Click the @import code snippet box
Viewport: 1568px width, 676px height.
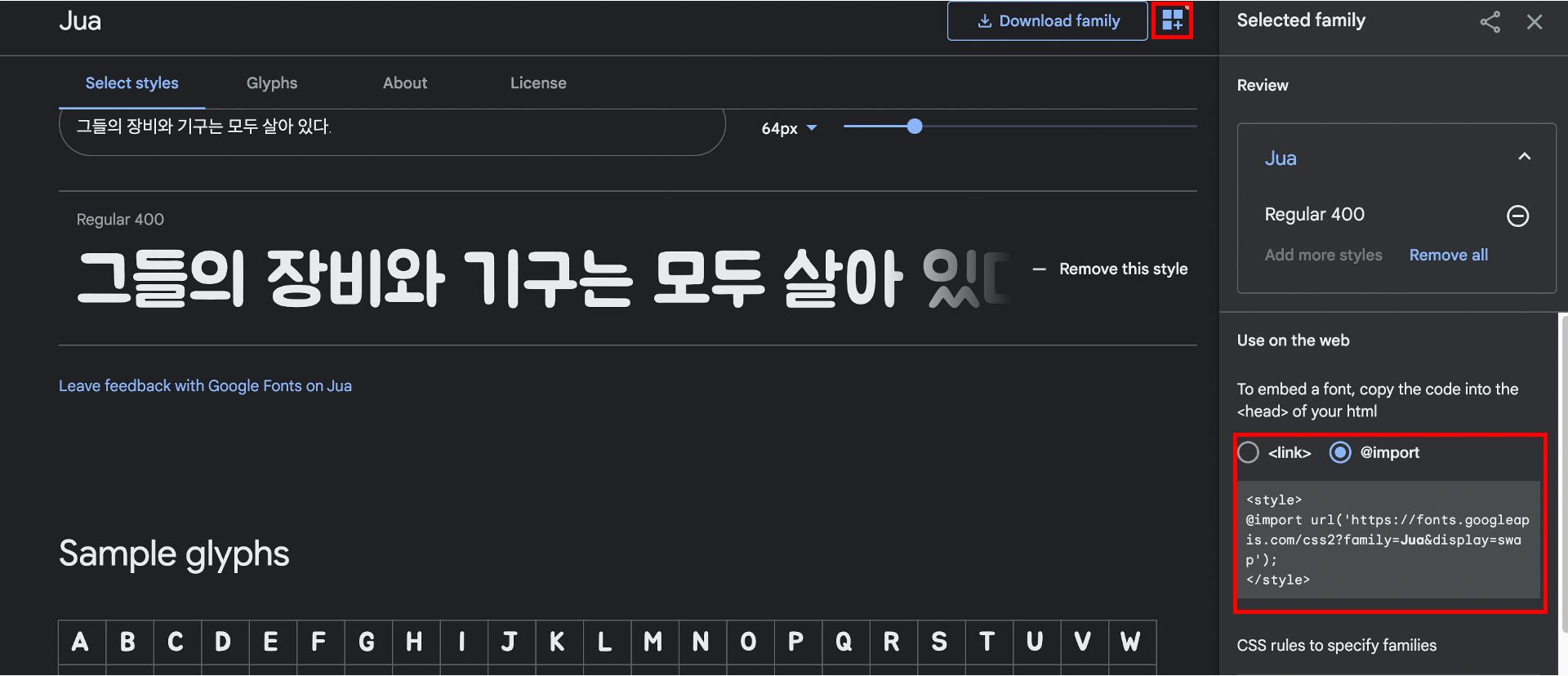1388,540
